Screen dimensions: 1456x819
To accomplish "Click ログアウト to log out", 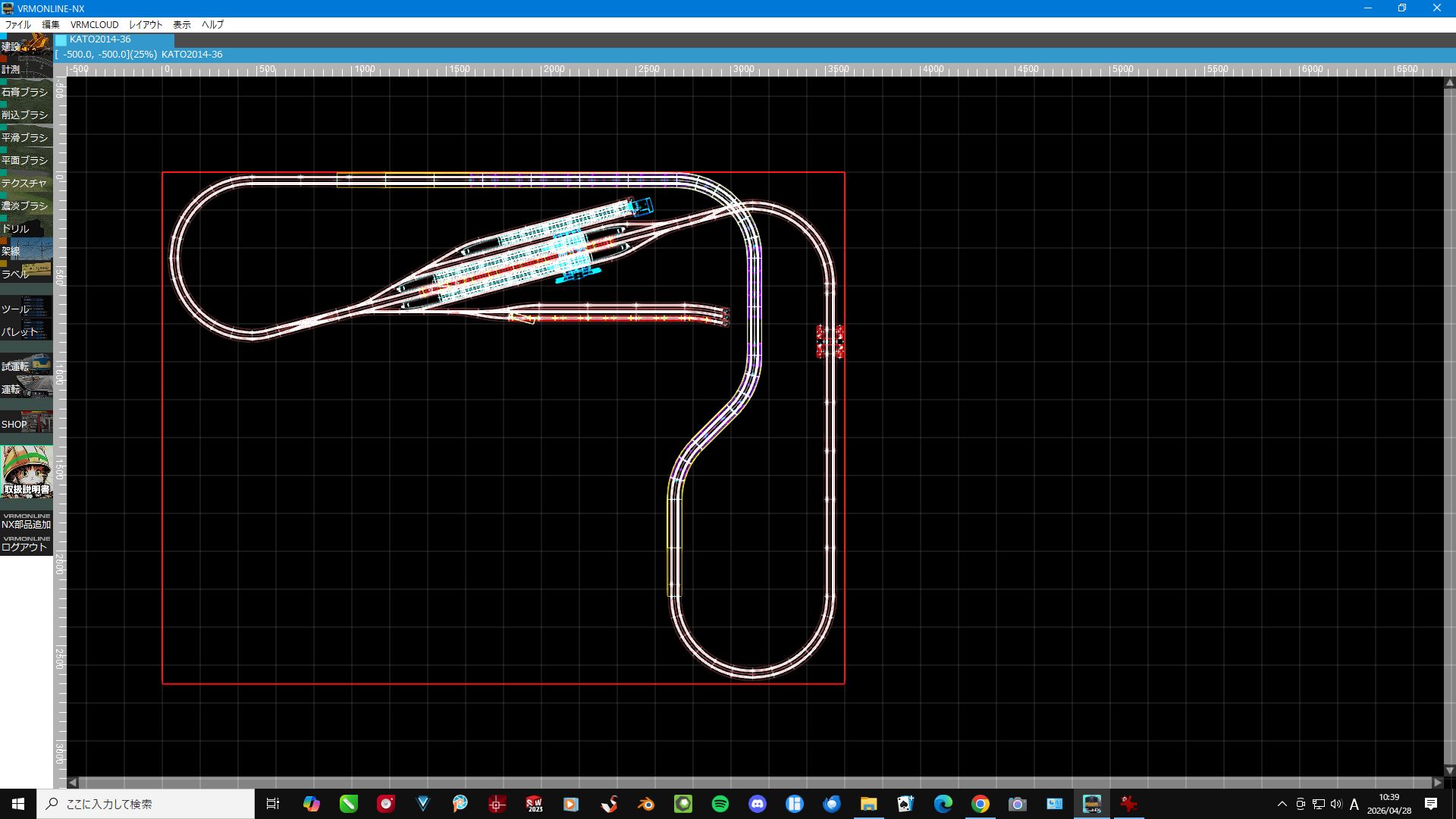I will [x=27, y=544].
